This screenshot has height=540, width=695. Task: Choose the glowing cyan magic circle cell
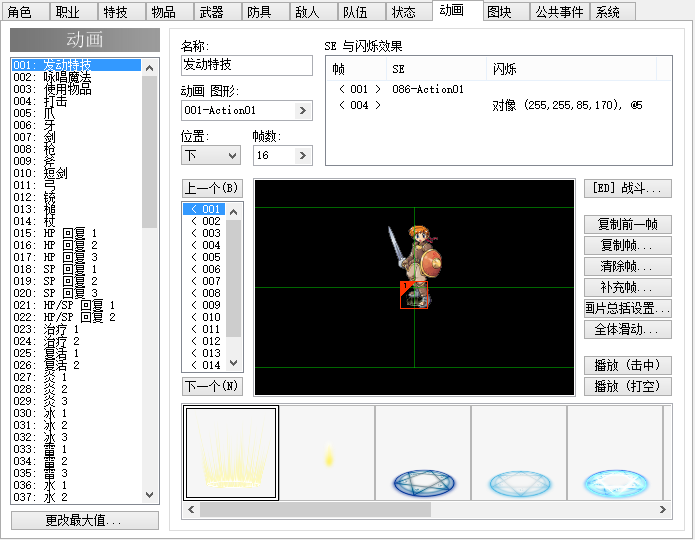[x=615, y=453]
